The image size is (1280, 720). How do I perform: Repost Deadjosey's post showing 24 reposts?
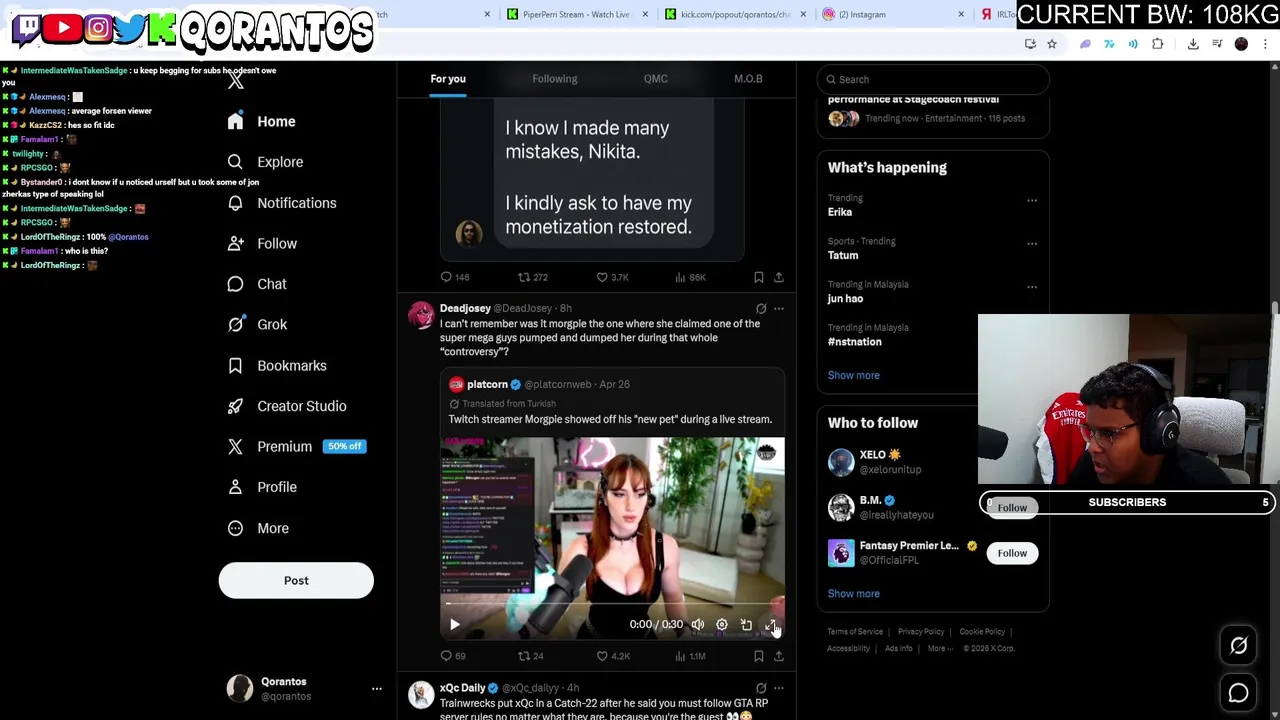pyautogui.click(x=530, y=656)
